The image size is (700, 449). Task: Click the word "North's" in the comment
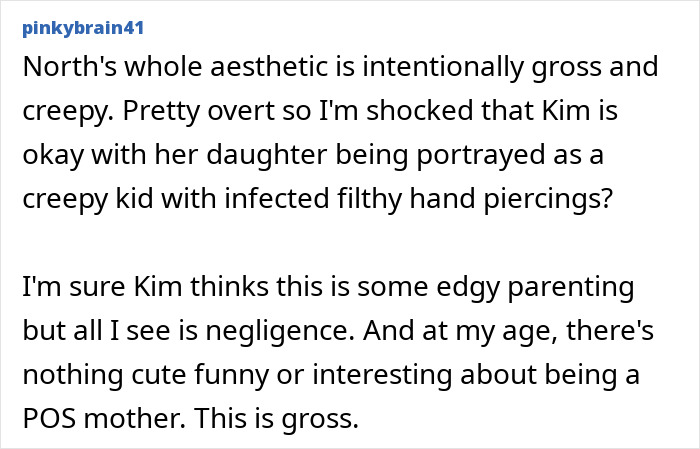click(x=60, y=69)
